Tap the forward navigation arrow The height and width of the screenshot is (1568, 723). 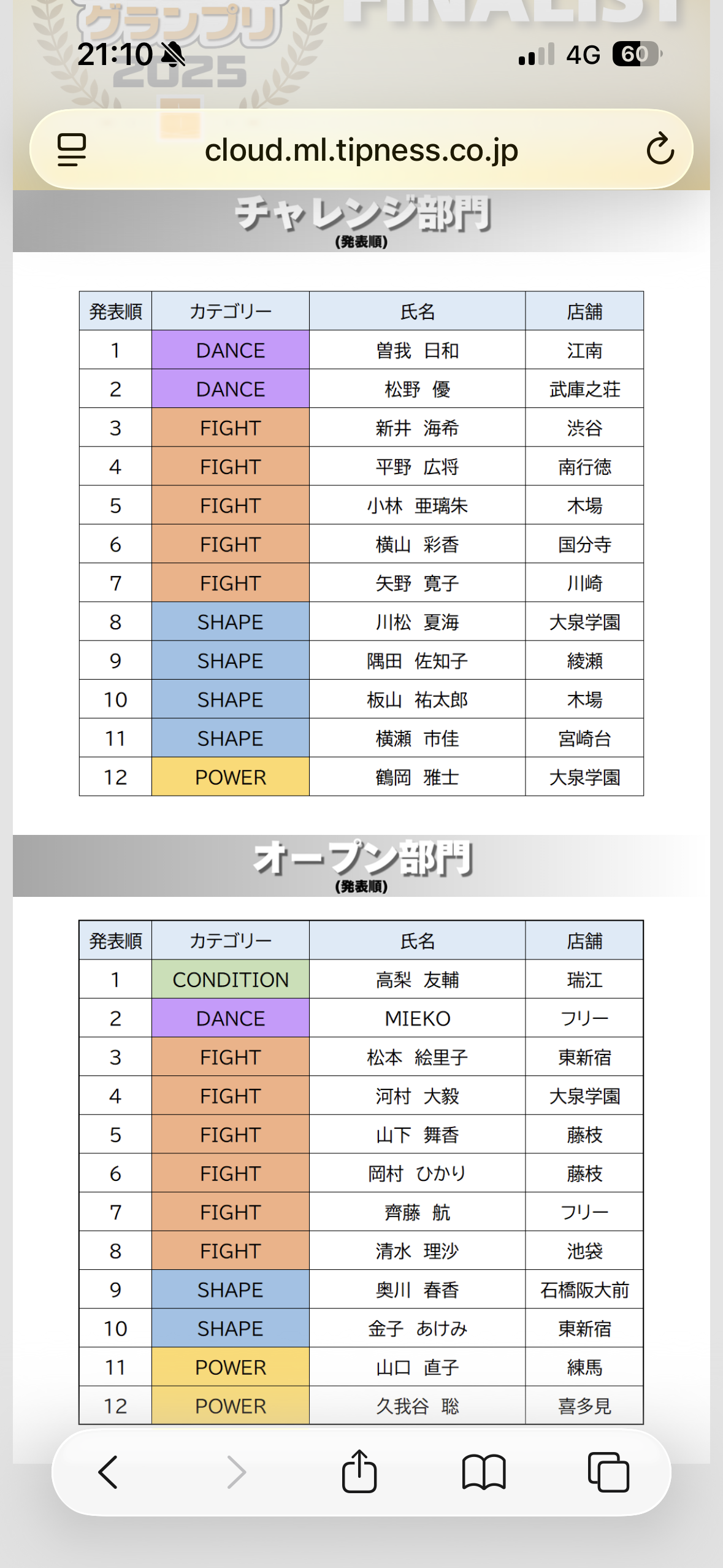tap(236, 1472)
